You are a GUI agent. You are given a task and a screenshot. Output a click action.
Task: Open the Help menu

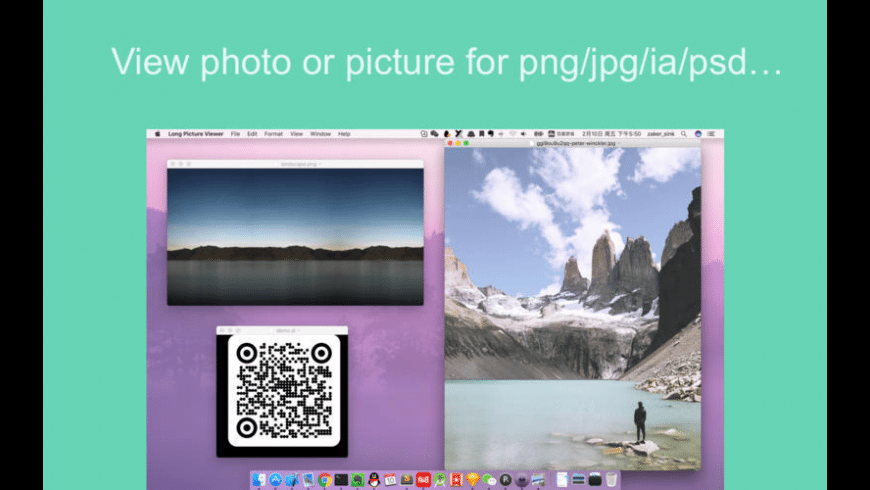pyautogui.click(x=344, y=134)
